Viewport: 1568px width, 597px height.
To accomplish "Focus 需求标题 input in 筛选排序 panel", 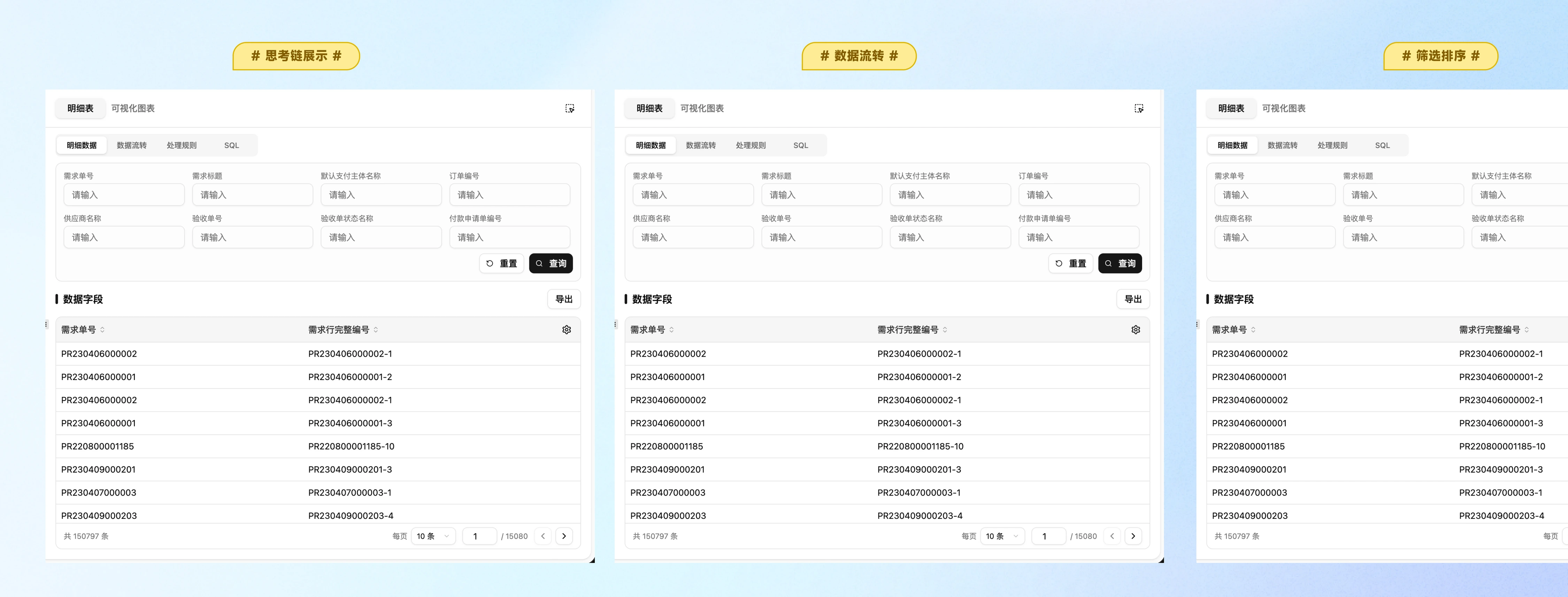I will point(1404,195).
